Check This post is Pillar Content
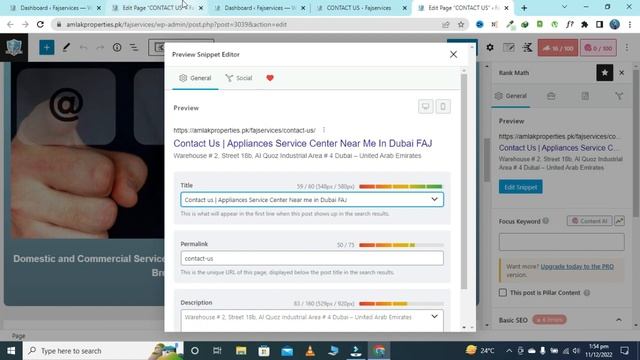The image size is (640, 360). (503, 293)
